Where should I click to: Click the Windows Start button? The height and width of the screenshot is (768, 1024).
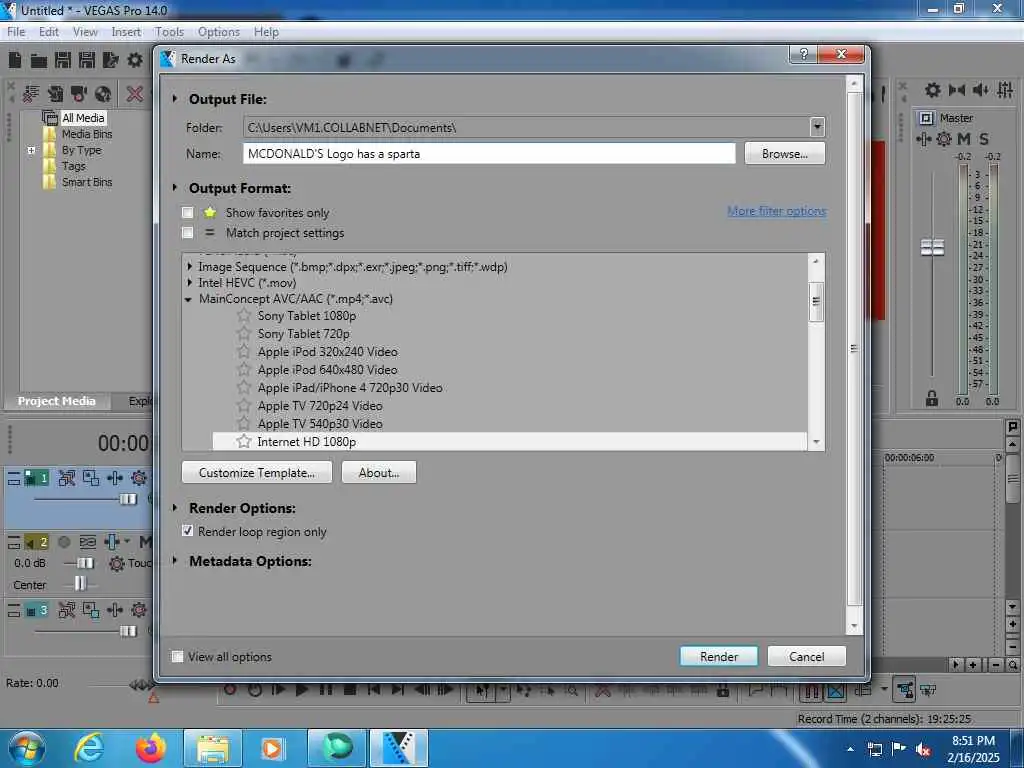click(x=26, y=748)
